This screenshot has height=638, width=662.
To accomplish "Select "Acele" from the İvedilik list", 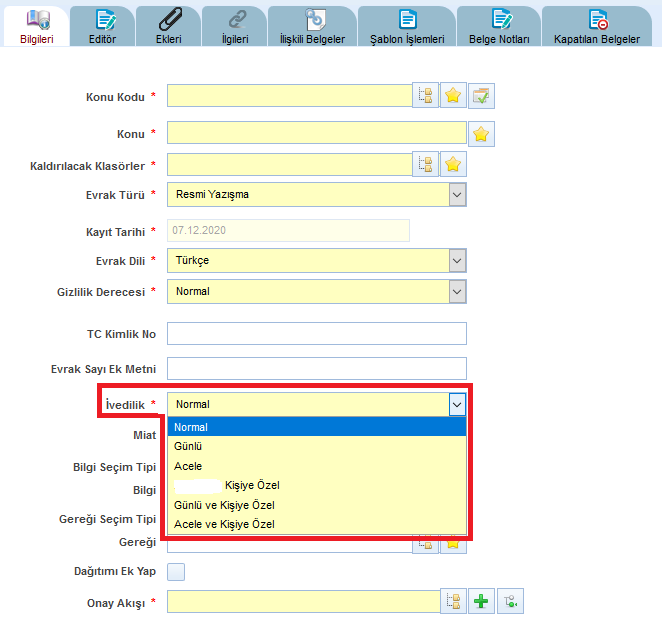I will 188,466.
